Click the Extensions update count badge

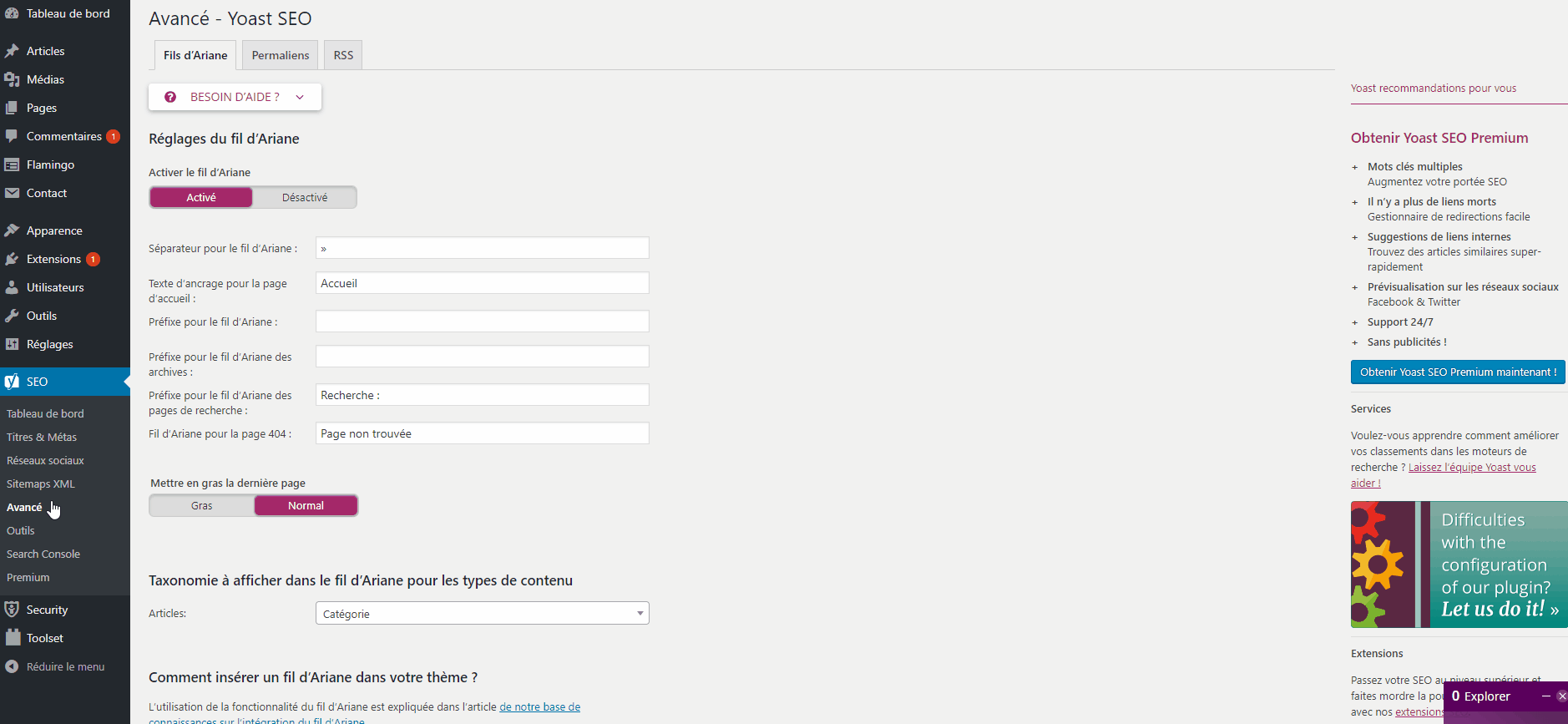(93, 259)
